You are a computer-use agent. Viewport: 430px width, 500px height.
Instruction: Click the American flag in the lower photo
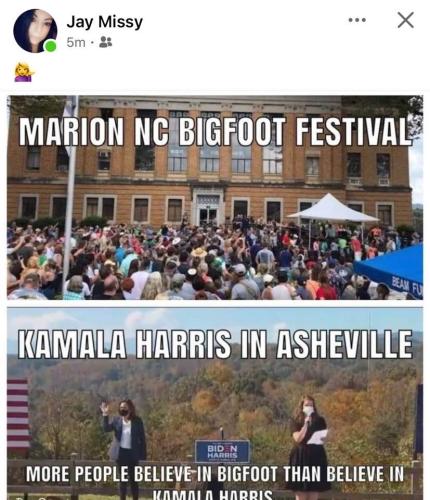18,413
